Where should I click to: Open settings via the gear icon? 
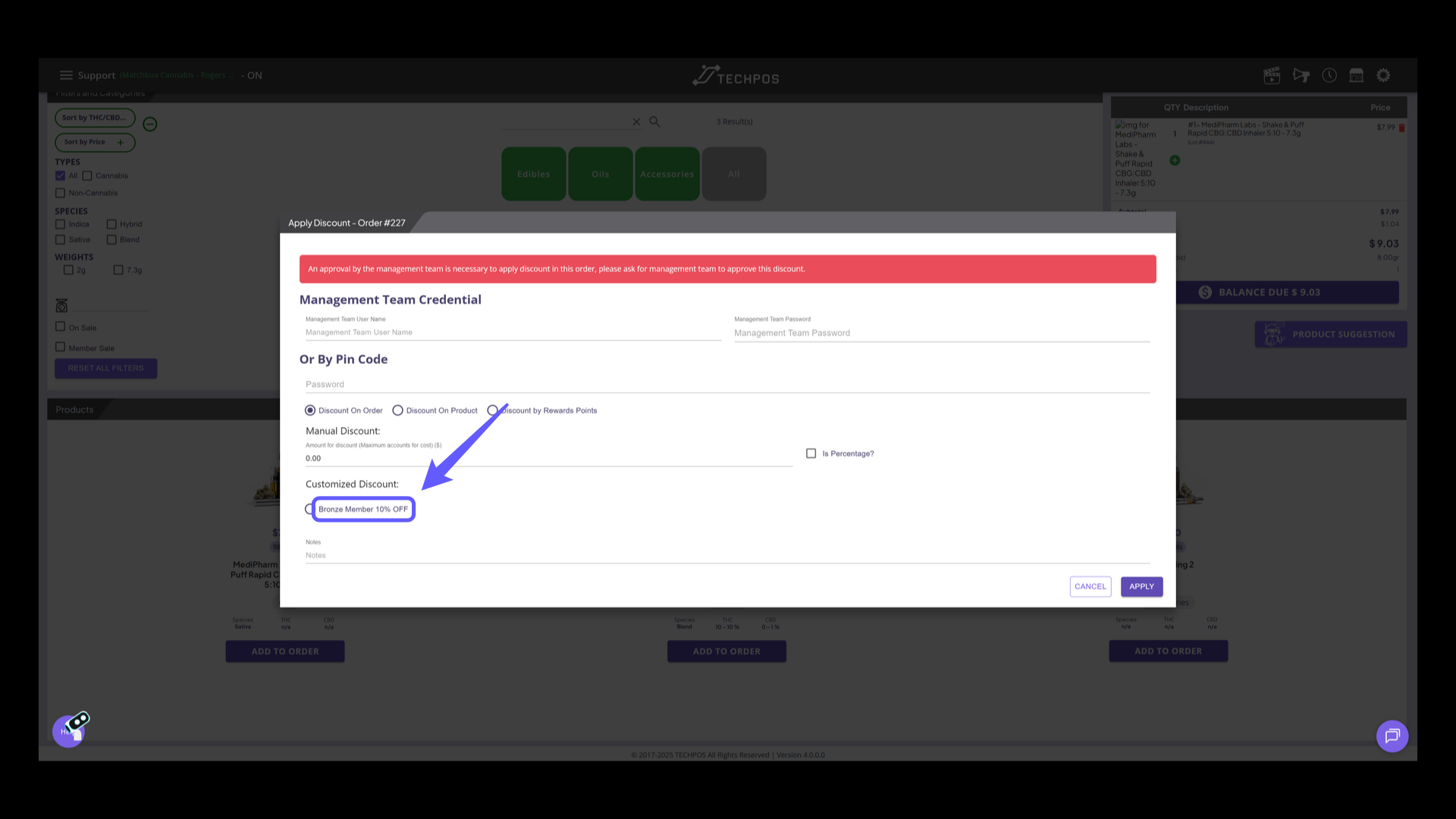coord(1383,75)
